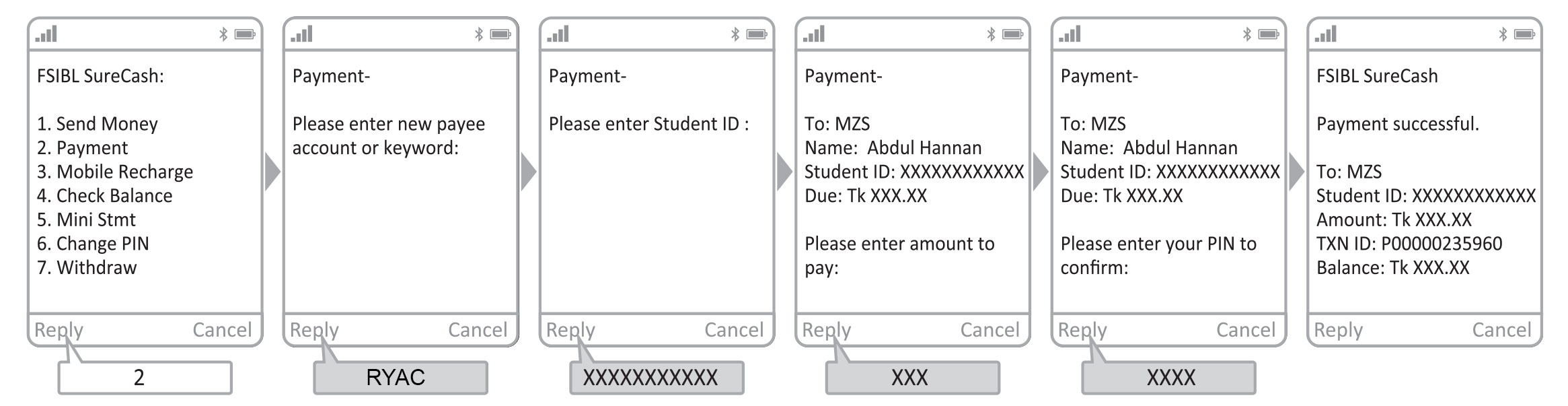Tap Reply on the enter PIN to confirm screen
1568x406 pixels.
[x=1082, y=329]
